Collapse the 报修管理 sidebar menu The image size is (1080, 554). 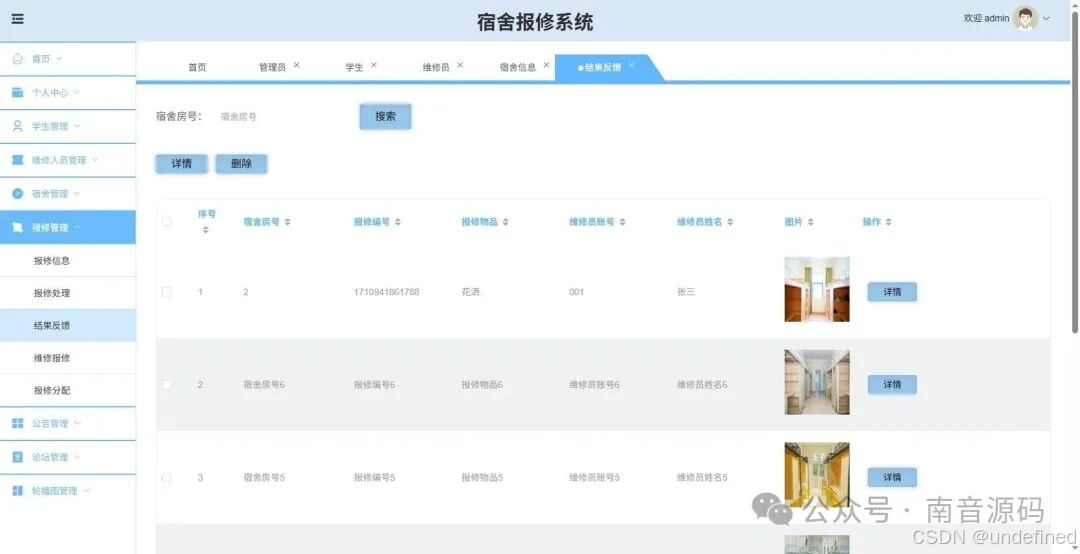click(x=76, y=227)
